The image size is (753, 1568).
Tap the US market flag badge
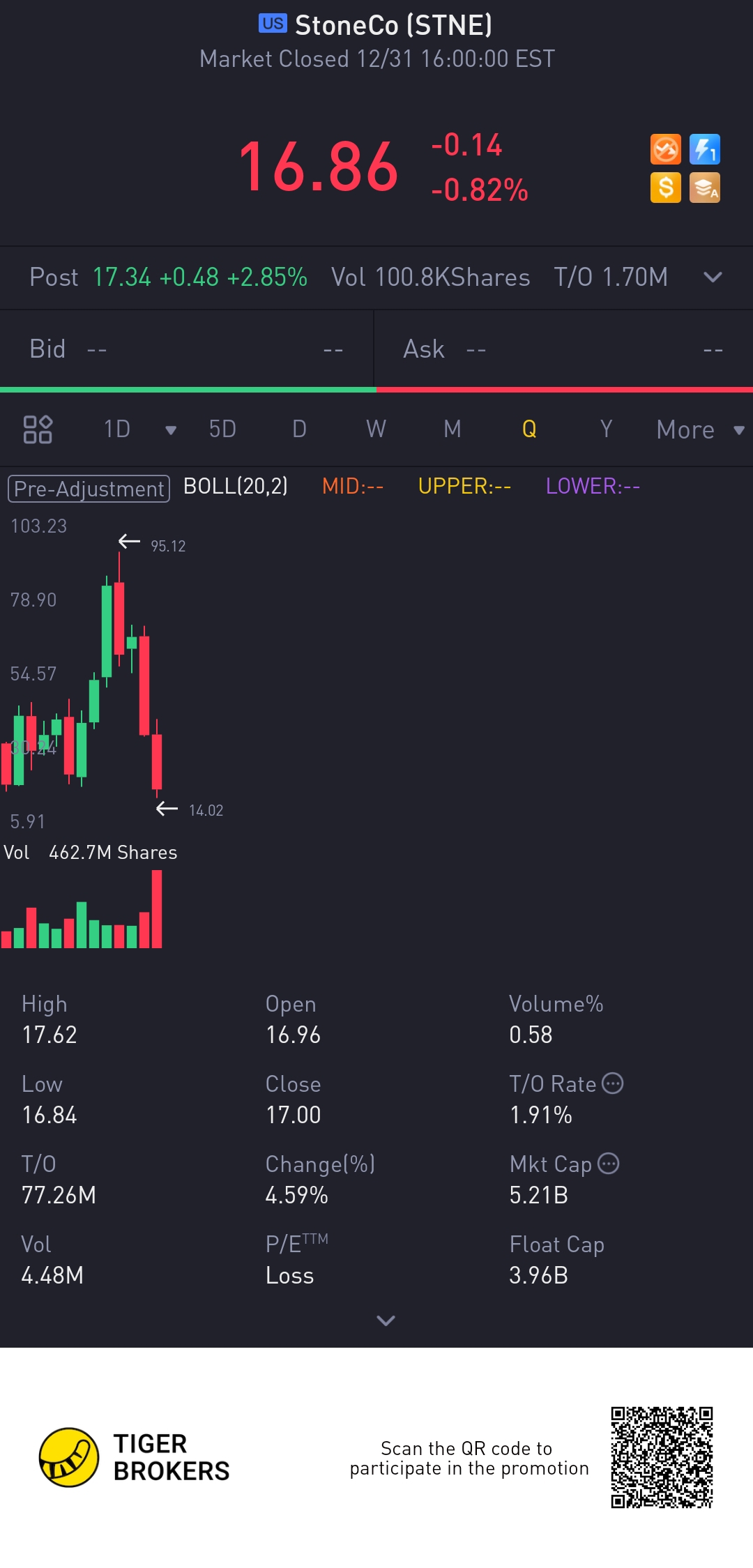(273, 24)
